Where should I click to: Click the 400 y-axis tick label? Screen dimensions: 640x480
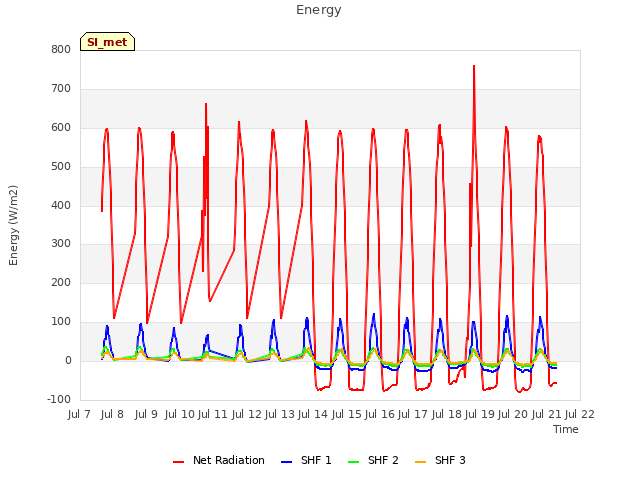tap(61, 205)
